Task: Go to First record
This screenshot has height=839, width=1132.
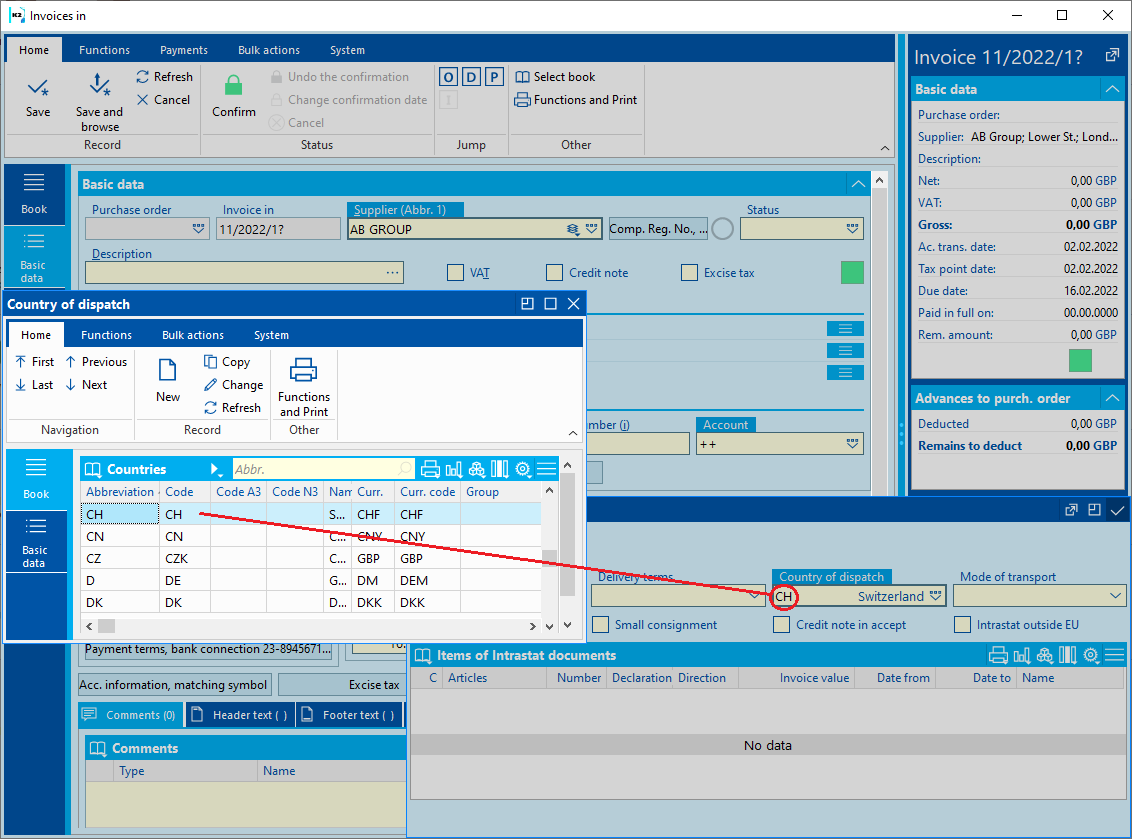Action: (x=35, y=362)
